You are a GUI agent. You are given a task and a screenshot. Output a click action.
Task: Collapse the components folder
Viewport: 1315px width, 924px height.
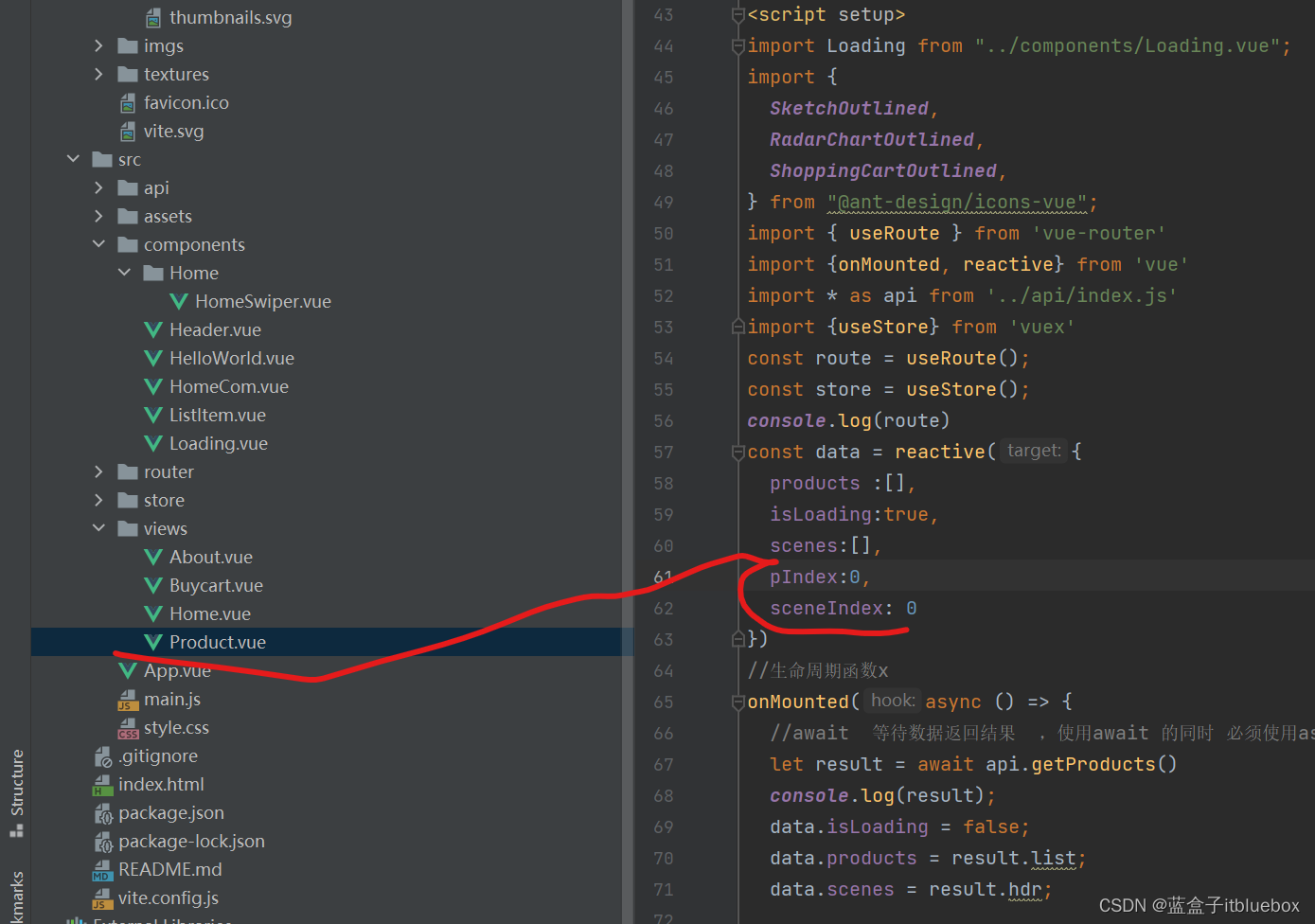click(98, 244)
